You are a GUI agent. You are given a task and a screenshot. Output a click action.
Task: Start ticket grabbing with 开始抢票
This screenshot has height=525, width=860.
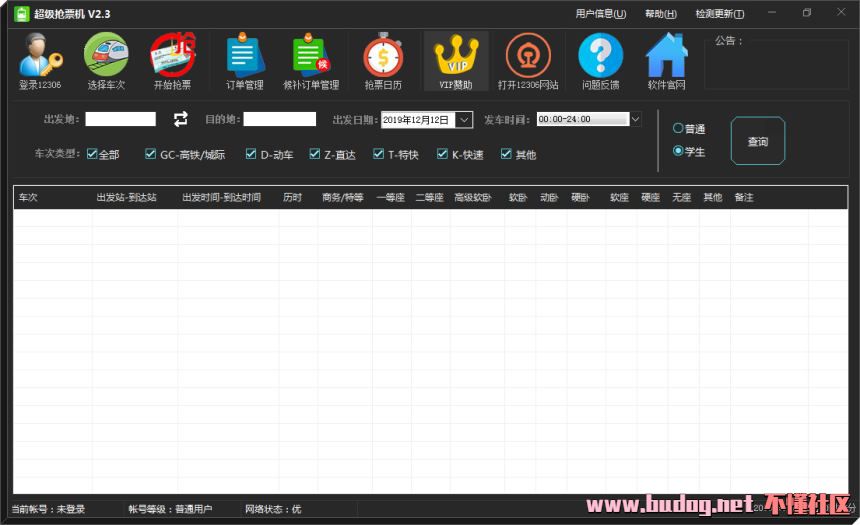coord(172,61)
